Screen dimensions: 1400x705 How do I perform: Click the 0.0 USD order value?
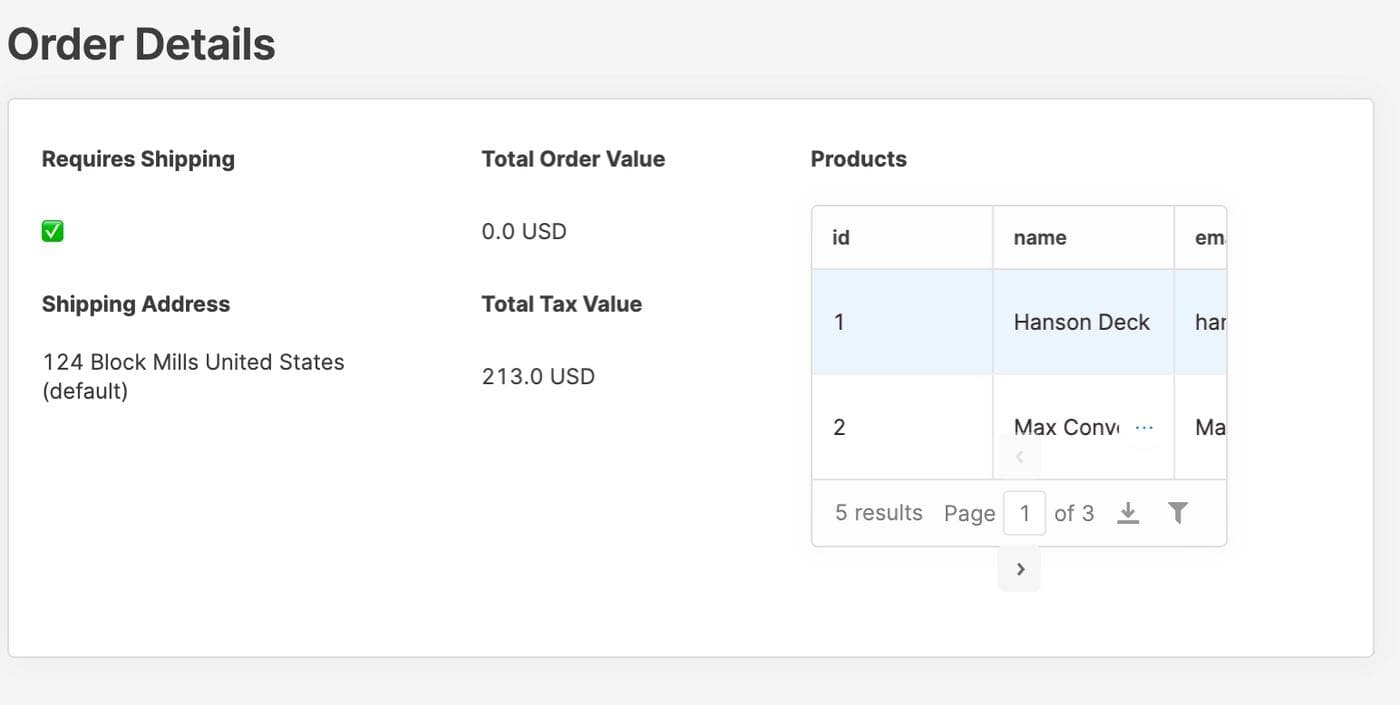[x=524, y=231]
